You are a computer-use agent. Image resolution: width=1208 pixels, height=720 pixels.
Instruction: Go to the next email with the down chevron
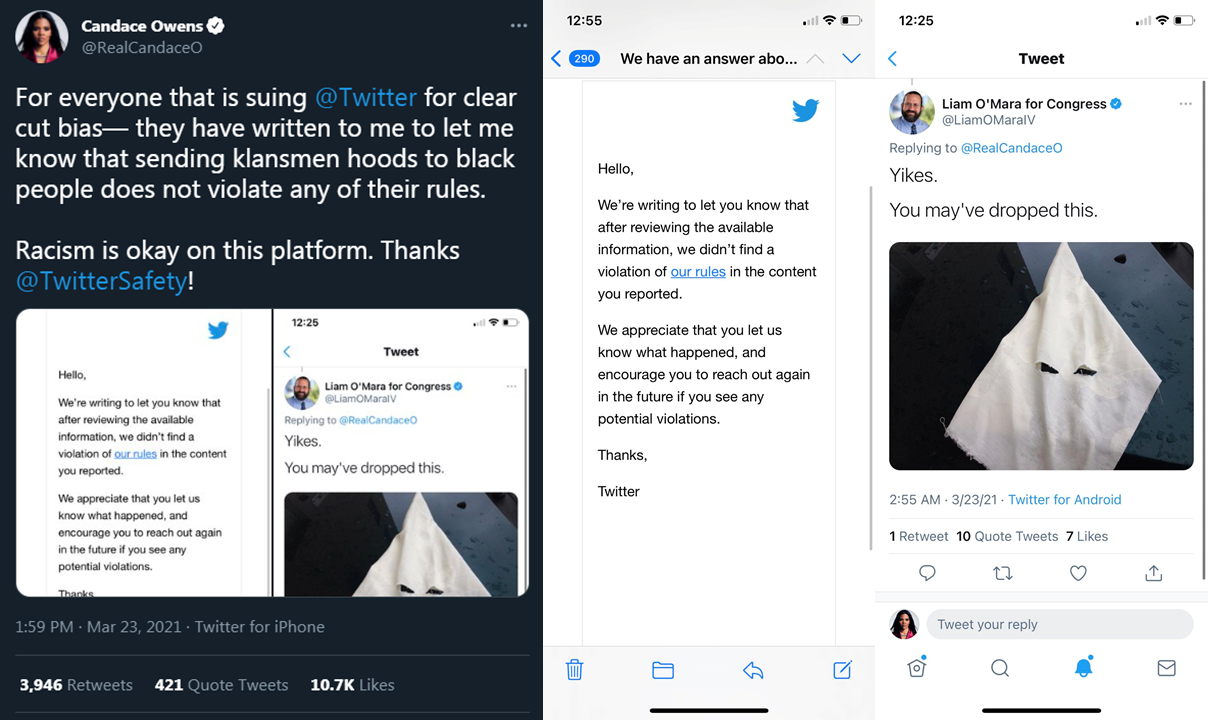tap(851, 59)
